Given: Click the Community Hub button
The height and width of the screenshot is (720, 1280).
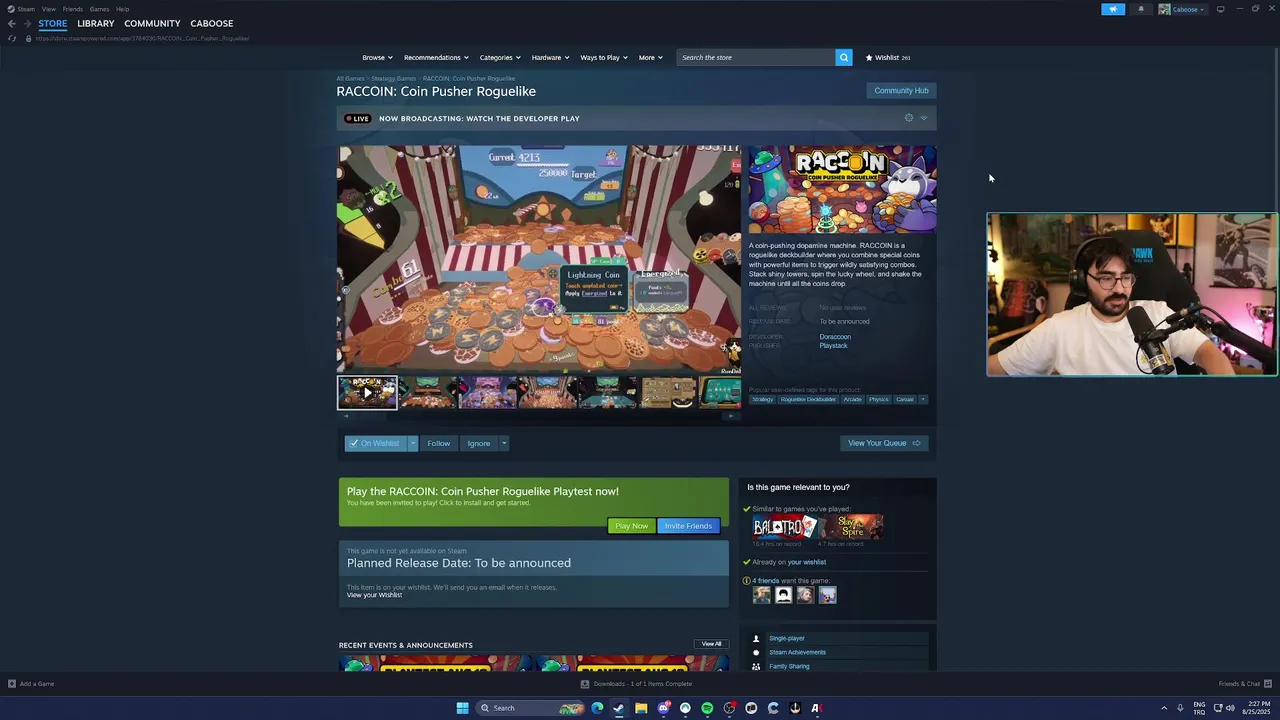Looking at the screenshot, I should tap(901, 91).
